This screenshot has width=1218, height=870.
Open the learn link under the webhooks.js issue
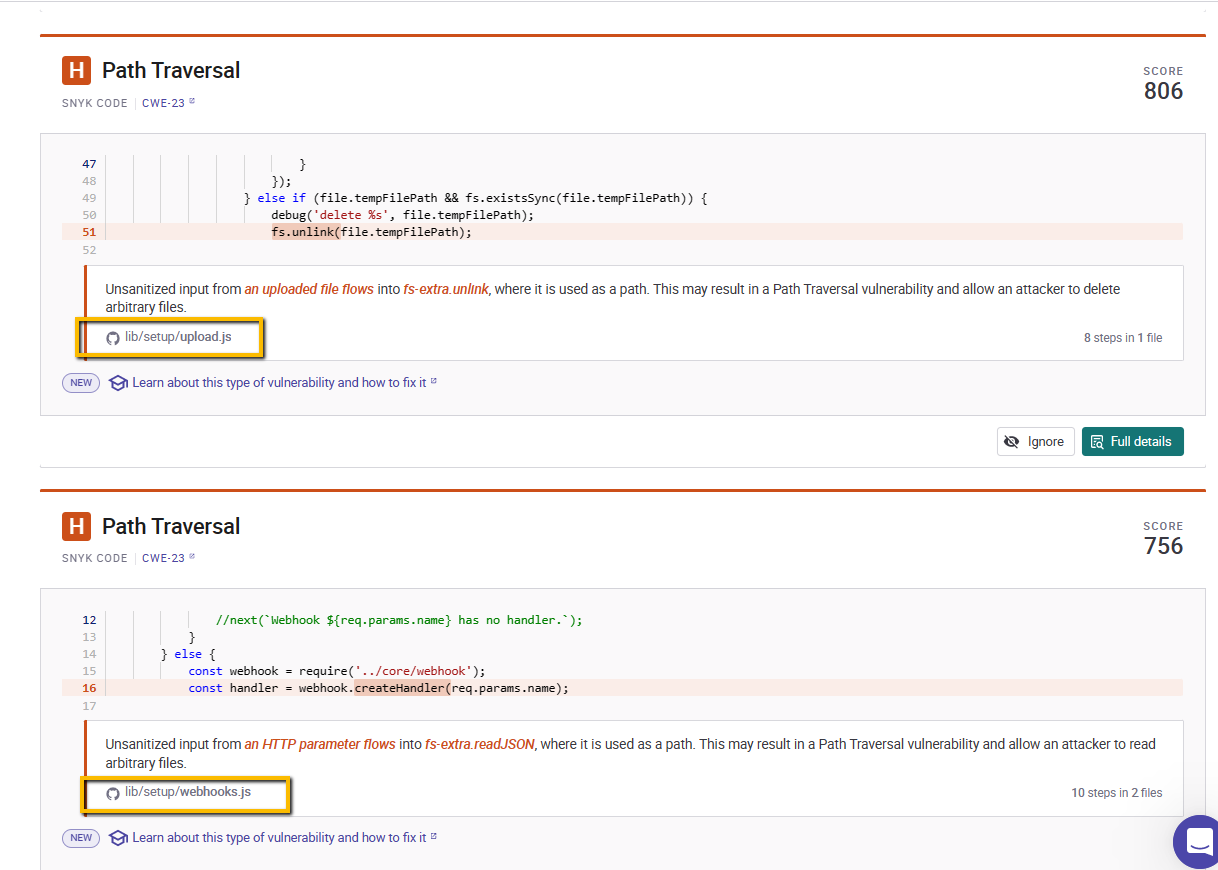[284, 837]
